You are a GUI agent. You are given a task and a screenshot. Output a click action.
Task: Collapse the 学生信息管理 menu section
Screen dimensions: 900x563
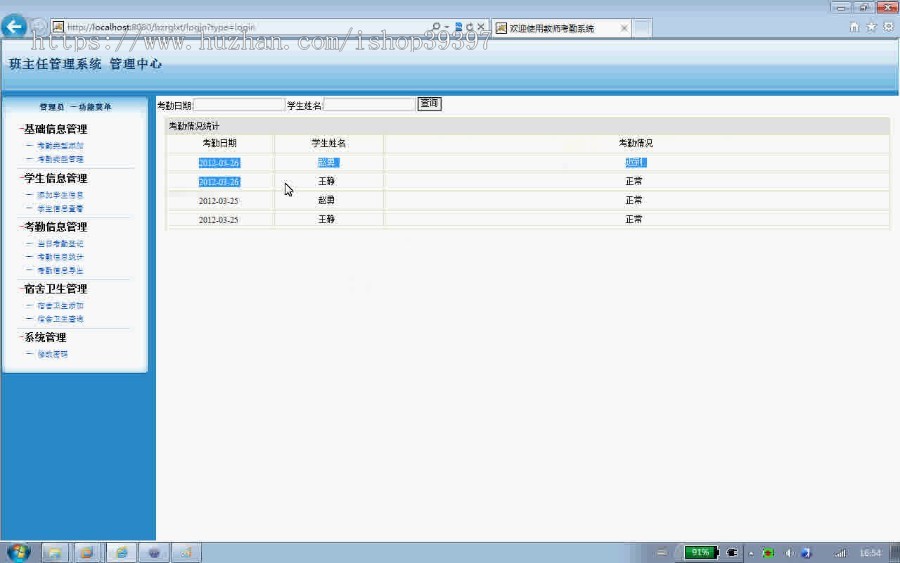(55, 178)
